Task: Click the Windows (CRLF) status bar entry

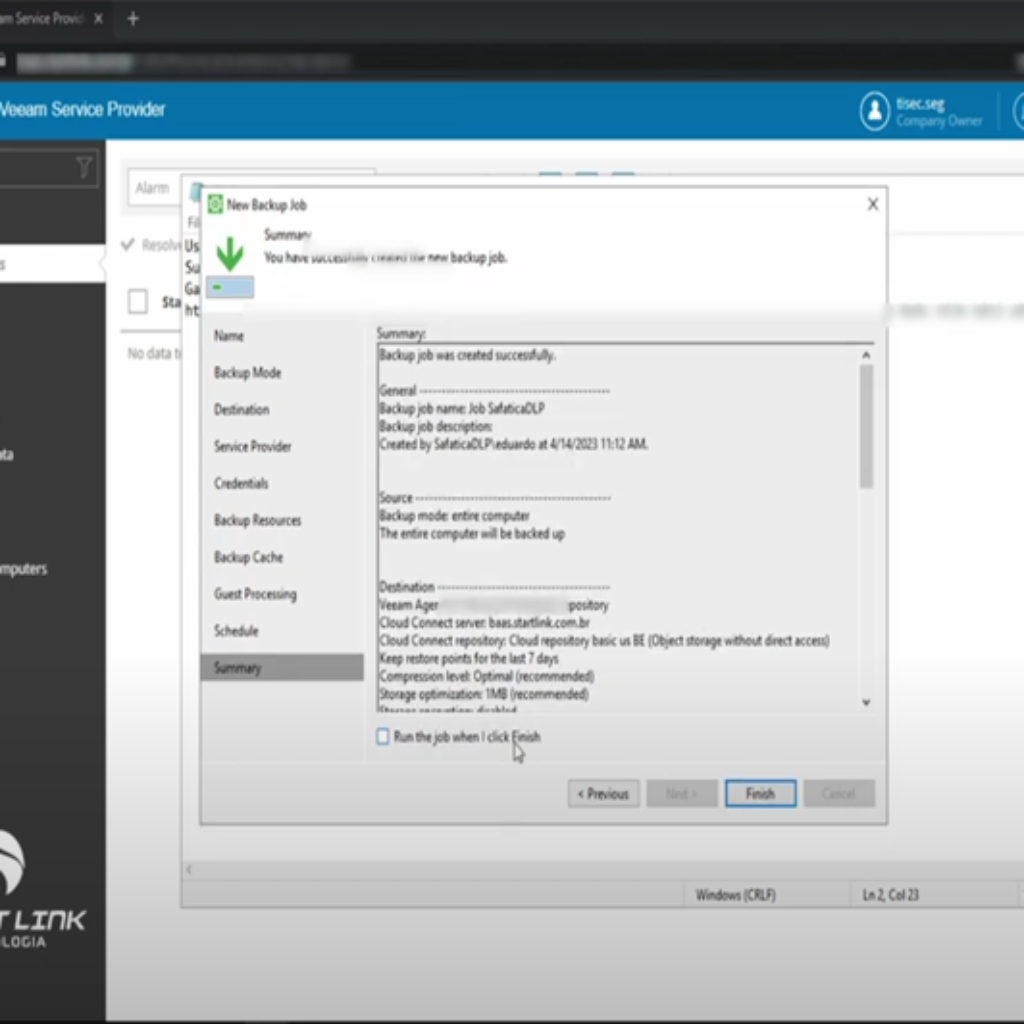Action: pyautogui.click(x=735, y=895)
